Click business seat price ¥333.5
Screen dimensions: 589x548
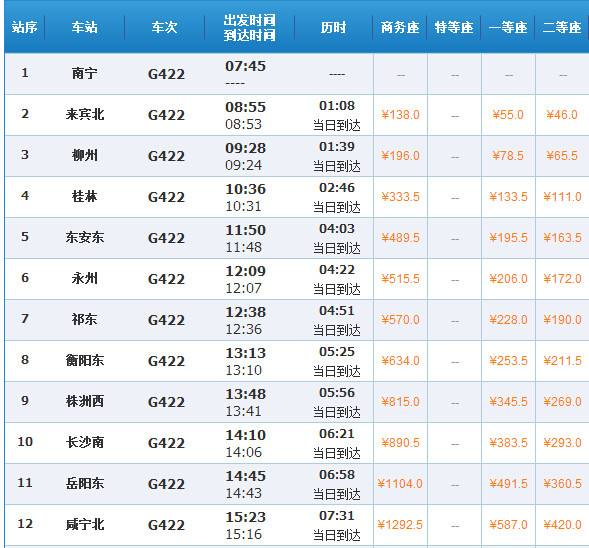(x=400, y=196)
